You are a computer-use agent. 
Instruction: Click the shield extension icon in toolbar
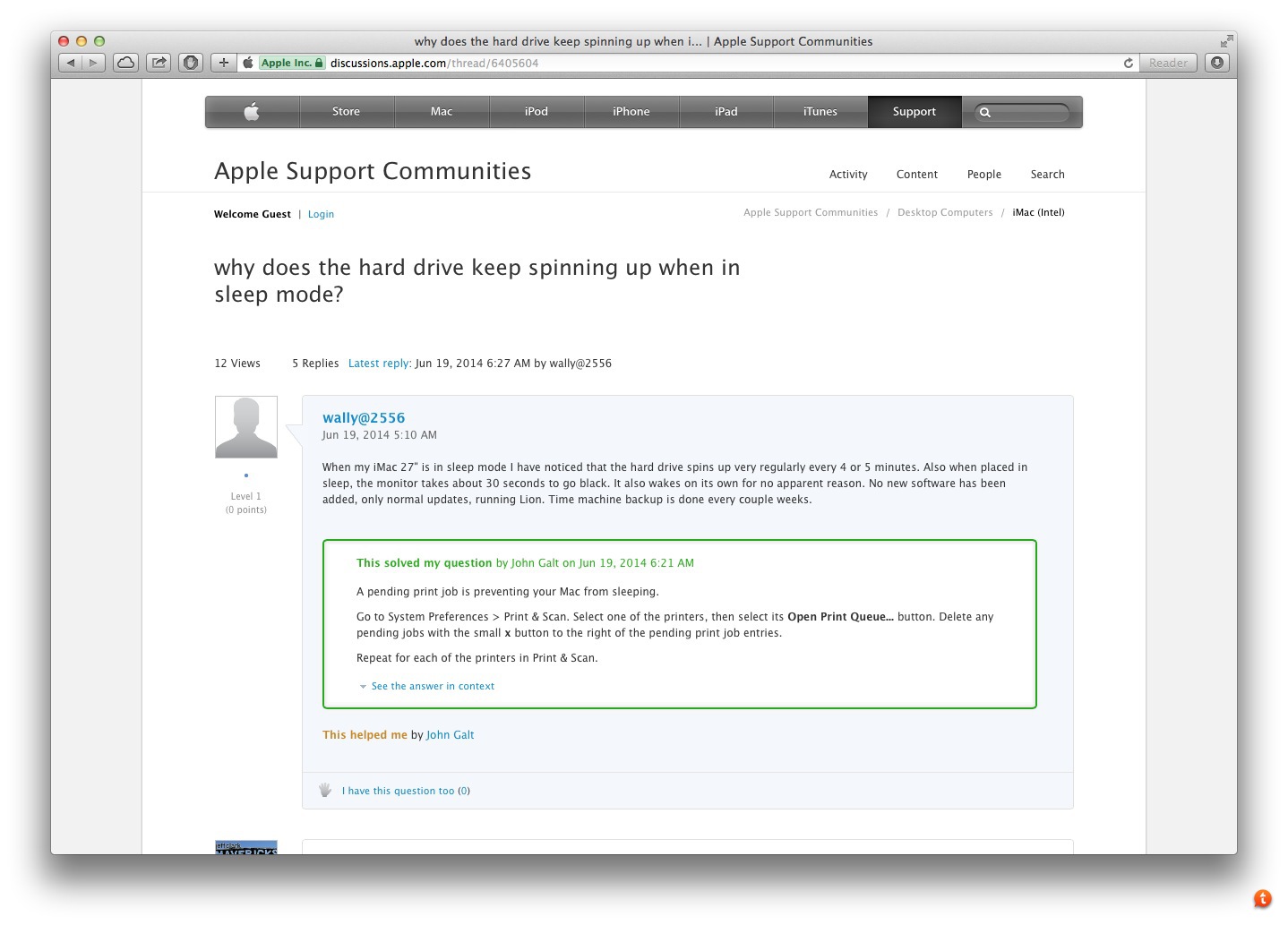point(191,63)
